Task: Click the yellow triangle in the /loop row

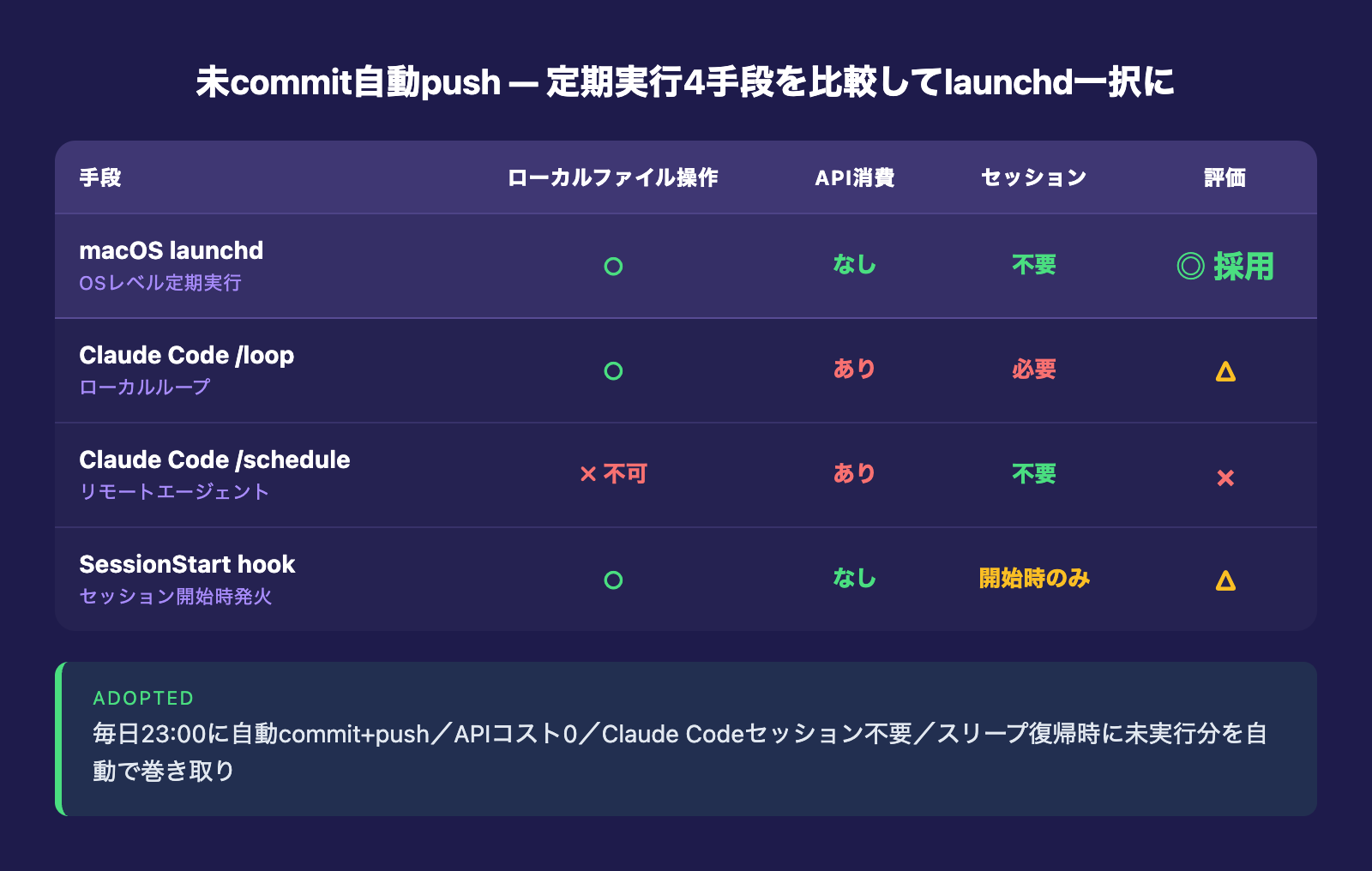Action: click(x=1225, y=371)
